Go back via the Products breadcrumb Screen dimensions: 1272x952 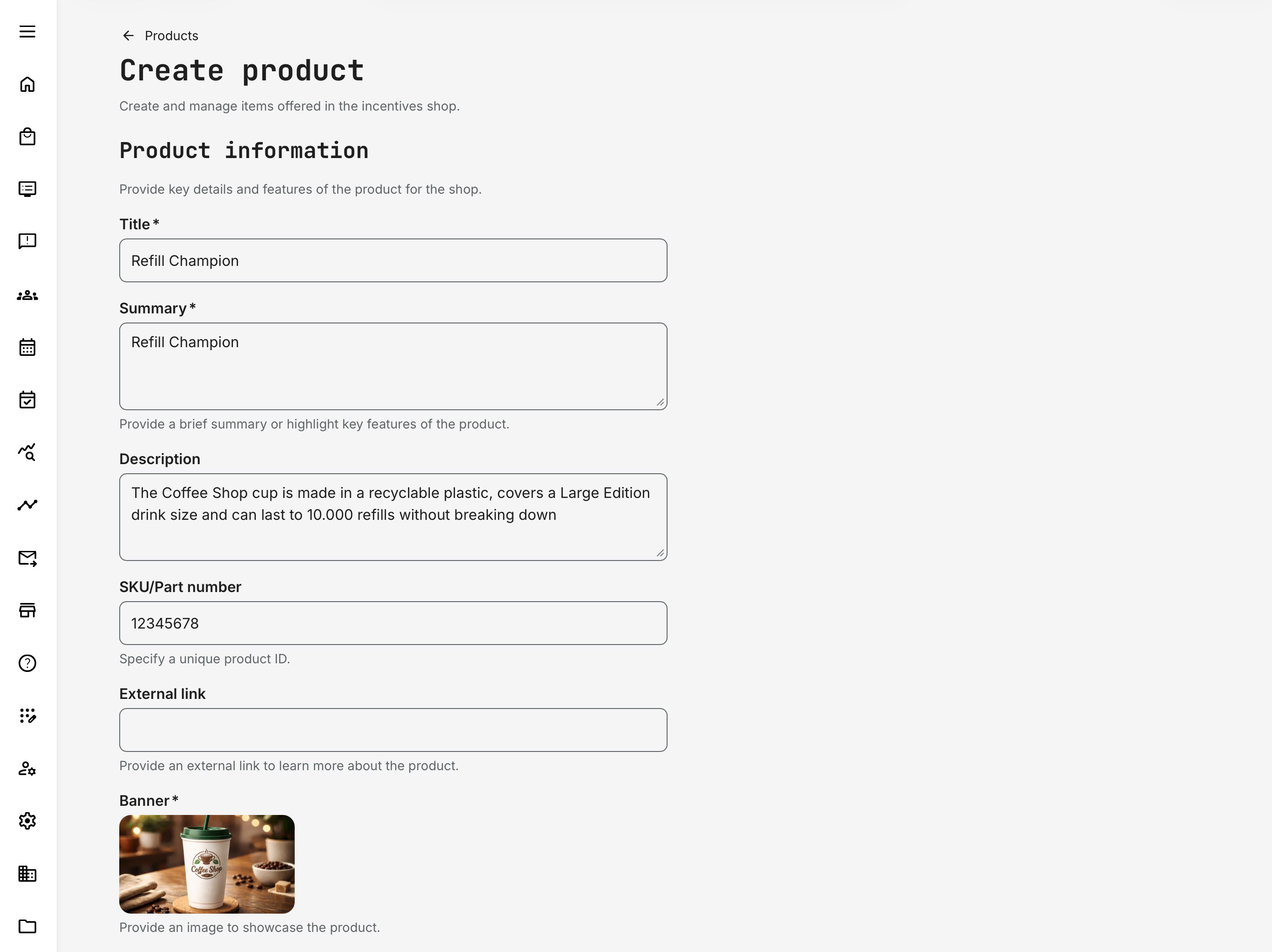point(171,35)
